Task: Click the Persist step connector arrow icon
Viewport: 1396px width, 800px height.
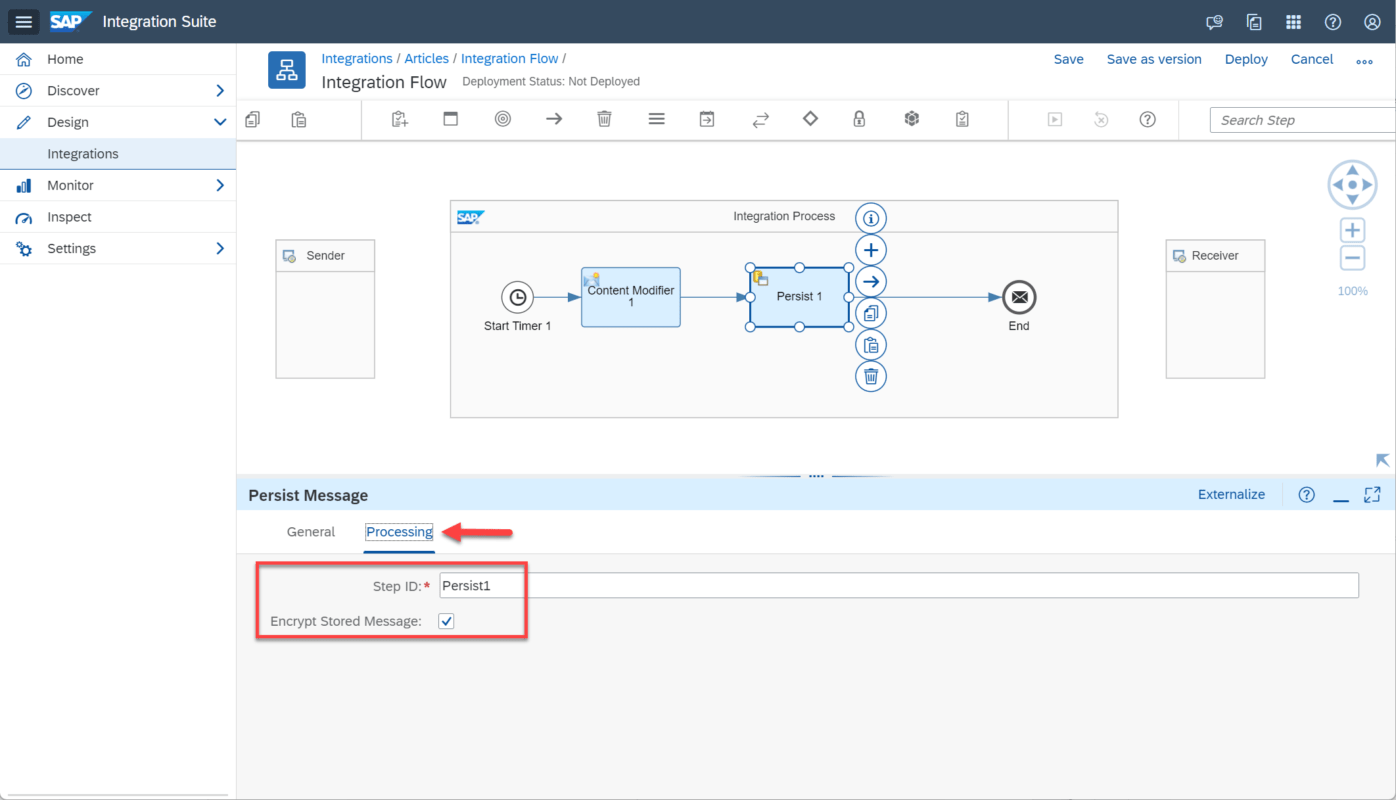Action: (x=871, y=282)
